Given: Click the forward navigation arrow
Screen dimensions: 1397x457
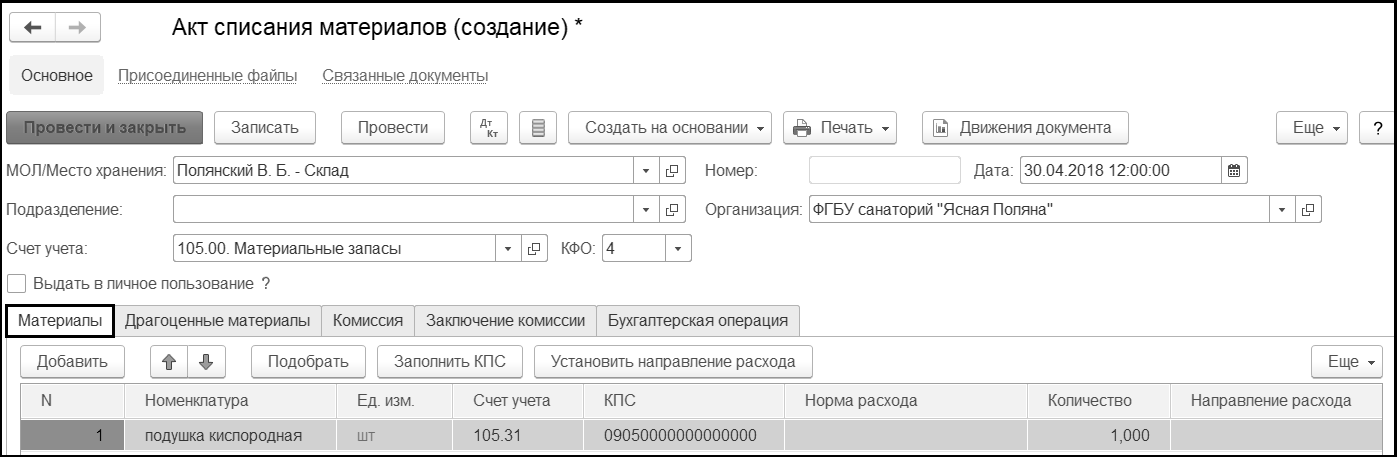Looking at the screenshot, I should (77, 29).
